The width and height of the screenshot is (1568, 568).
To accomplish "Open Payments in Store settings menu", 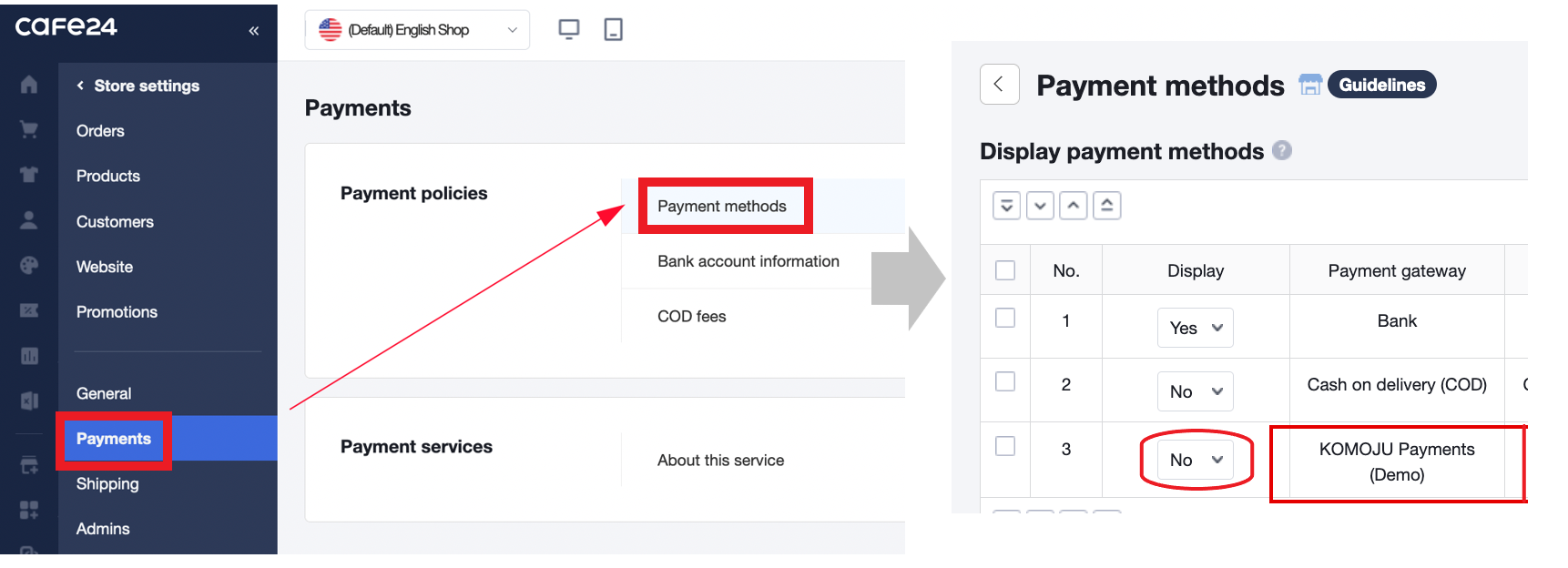I will point(114,439).
